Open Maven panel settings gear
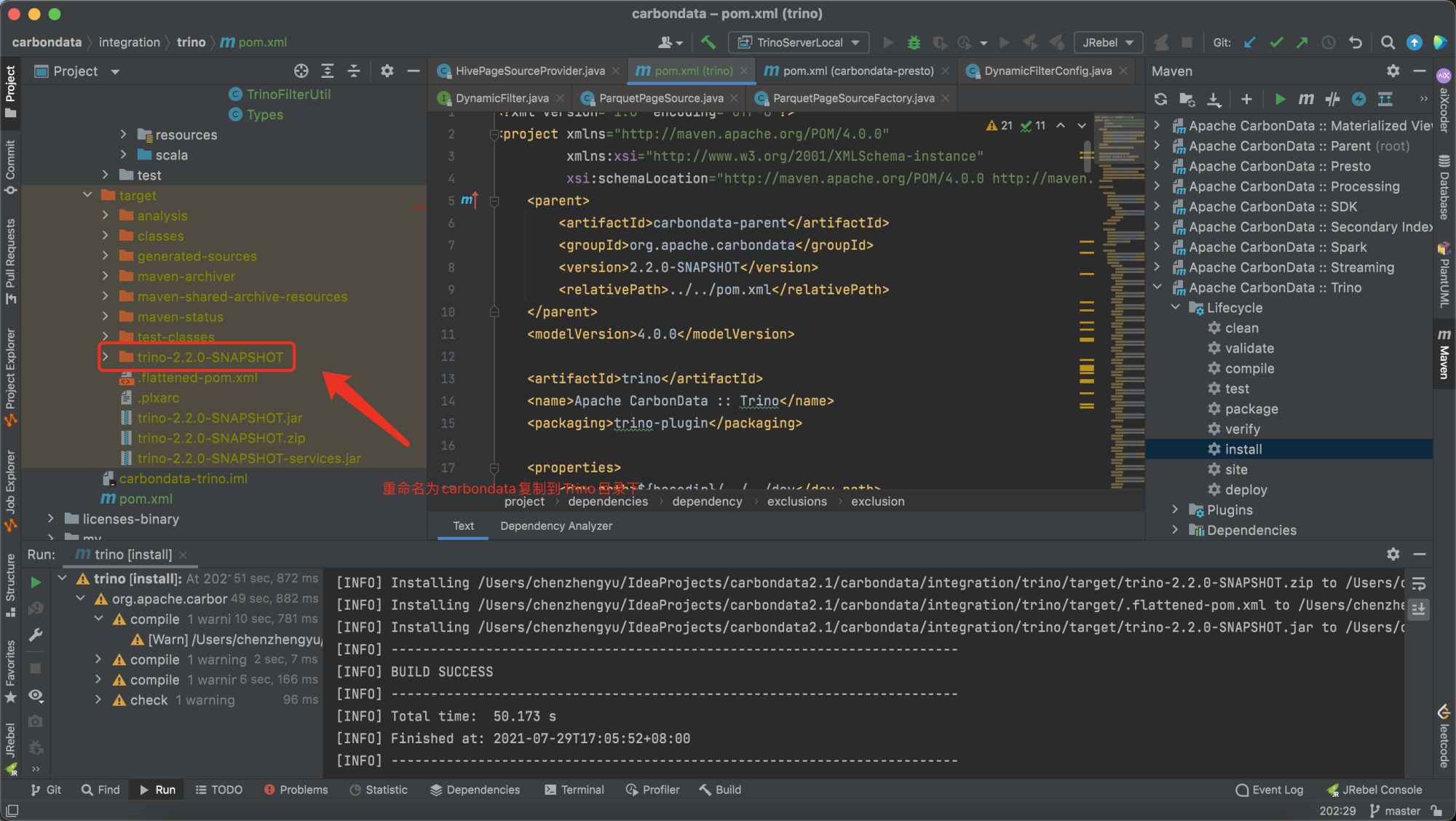The height and width of the screenshot is (821, 1456). point(1393,71)
